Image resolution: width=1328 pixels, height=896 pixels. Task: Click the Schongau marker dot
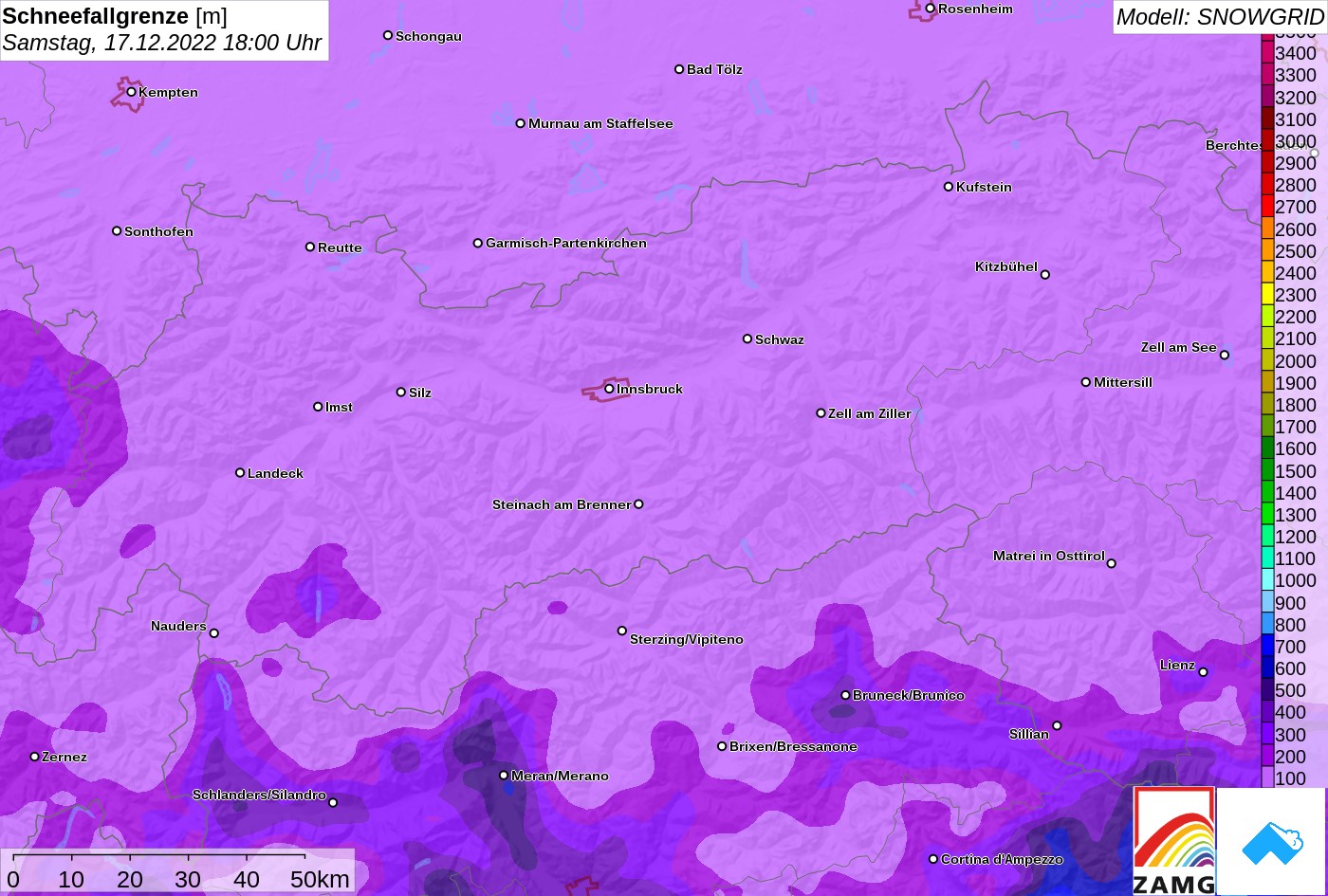387,35
